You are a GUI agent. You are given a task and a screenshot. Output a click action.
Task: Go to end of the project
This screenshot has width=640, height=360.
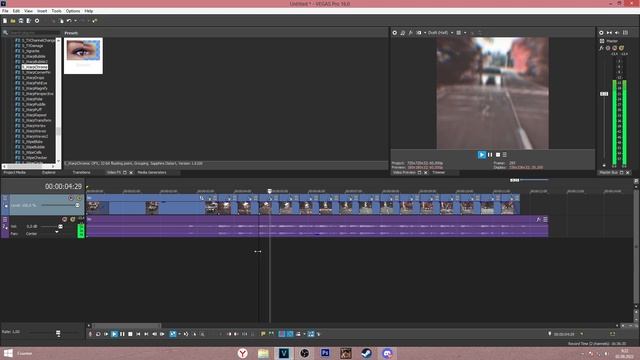(146, 334)
